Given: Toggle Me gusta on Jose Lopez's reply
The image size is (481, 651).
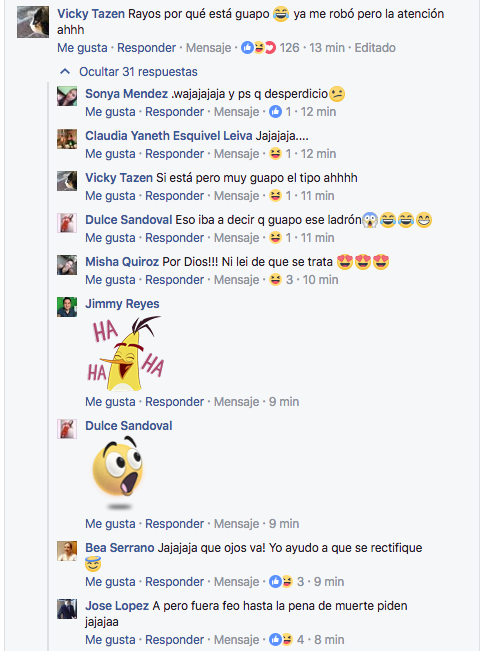Looking at the screenshot, I should pyautogui.click(x=110, y=640).
